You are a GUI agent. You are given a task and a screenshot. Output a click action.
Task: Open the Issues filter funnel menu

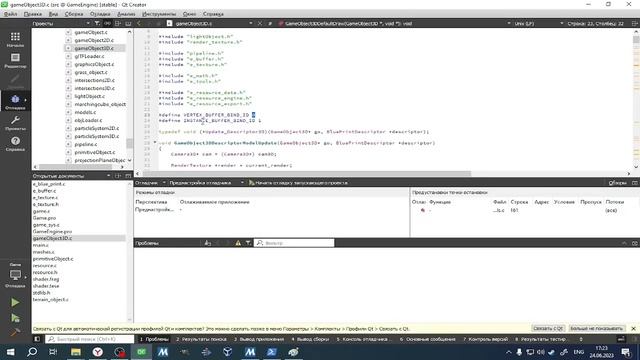click(x=248, y=243)
